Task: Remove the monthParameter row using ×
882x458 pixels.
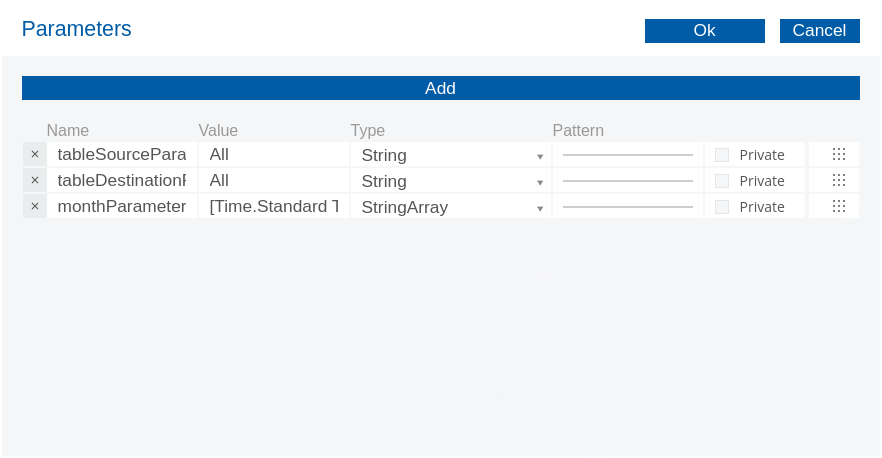Action: pyautogui.click(x=35, y=207)
